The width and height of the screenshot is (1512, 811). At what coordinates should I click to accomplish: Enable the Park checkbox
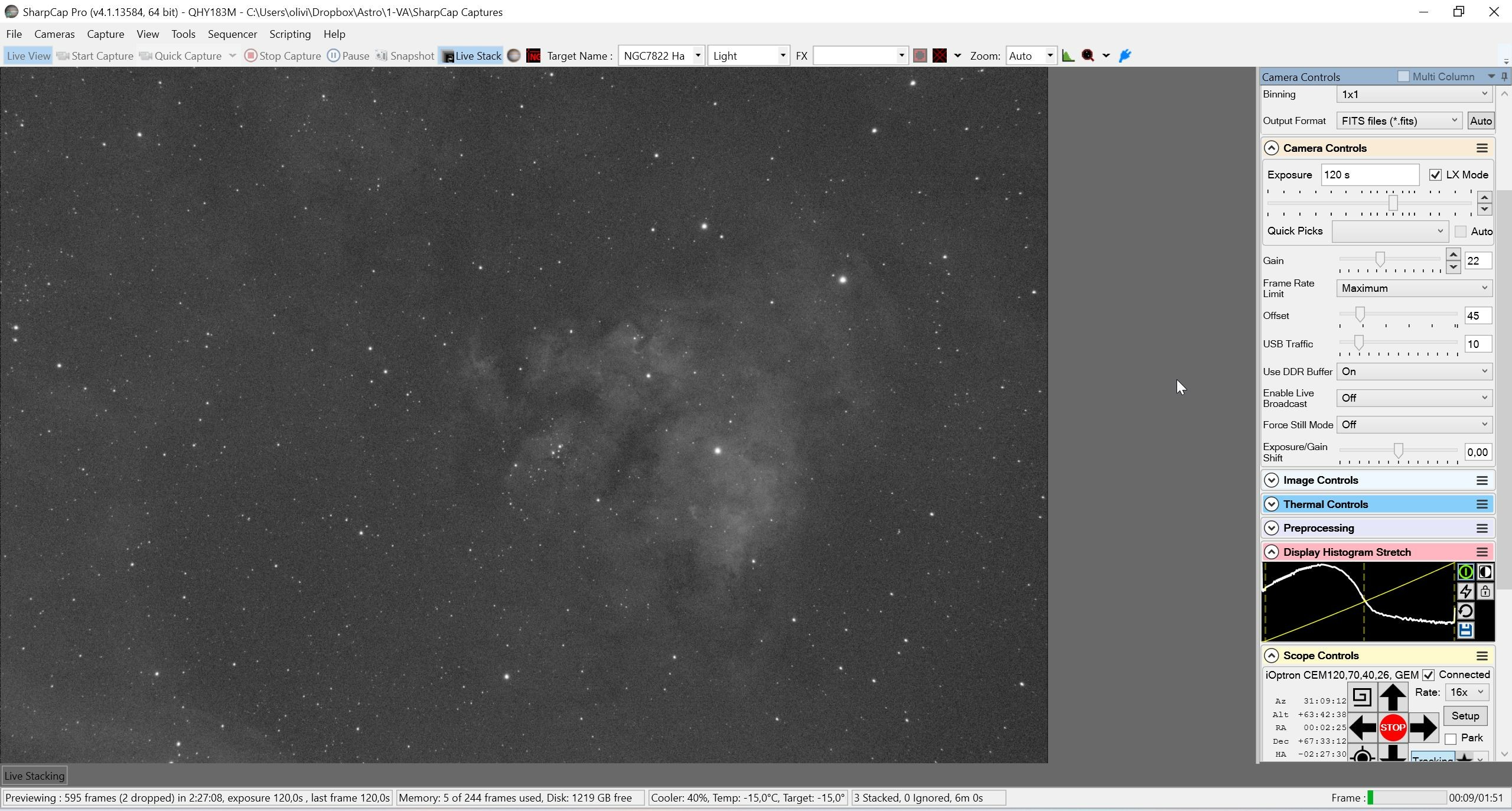[1450, 739]
